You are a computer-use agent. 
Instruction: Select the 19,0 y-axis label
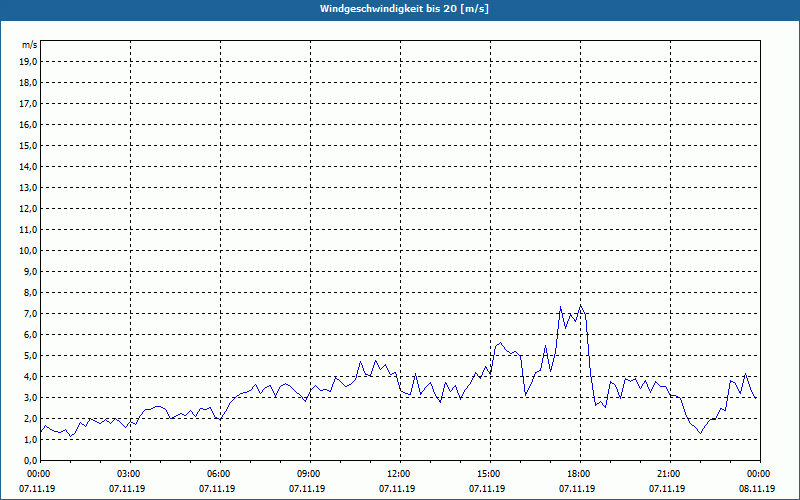28,62
